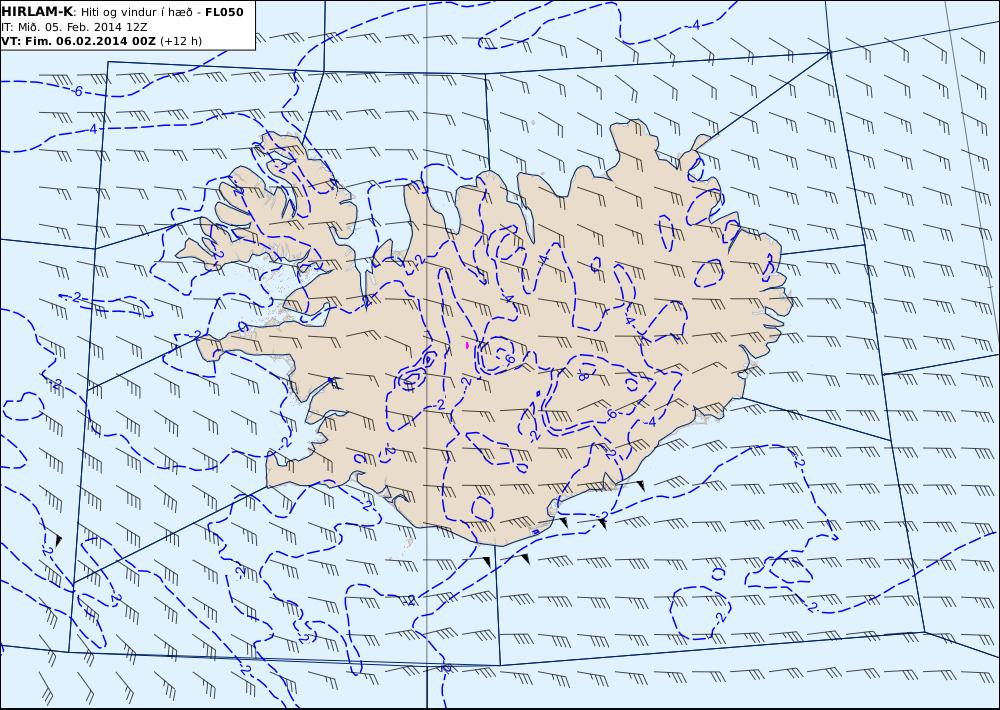
Task: Click the valid time 'VT: Fim. 06.02.2014 00Z'
Action: (78, 41)
